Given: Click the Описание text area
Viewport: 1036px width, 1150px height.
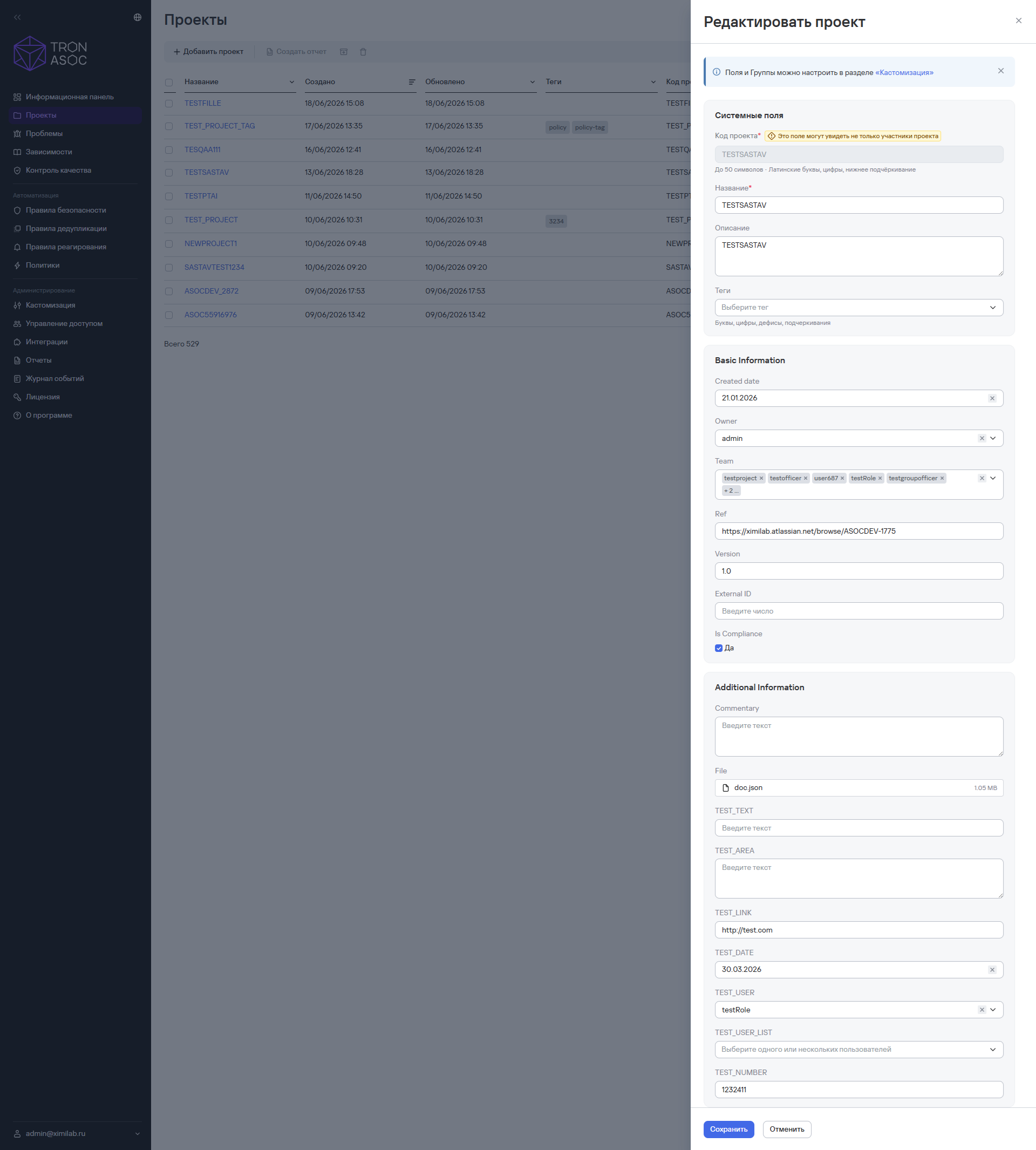Looking at the screenshot, I should pyautogui.click(x=859, y=257).
